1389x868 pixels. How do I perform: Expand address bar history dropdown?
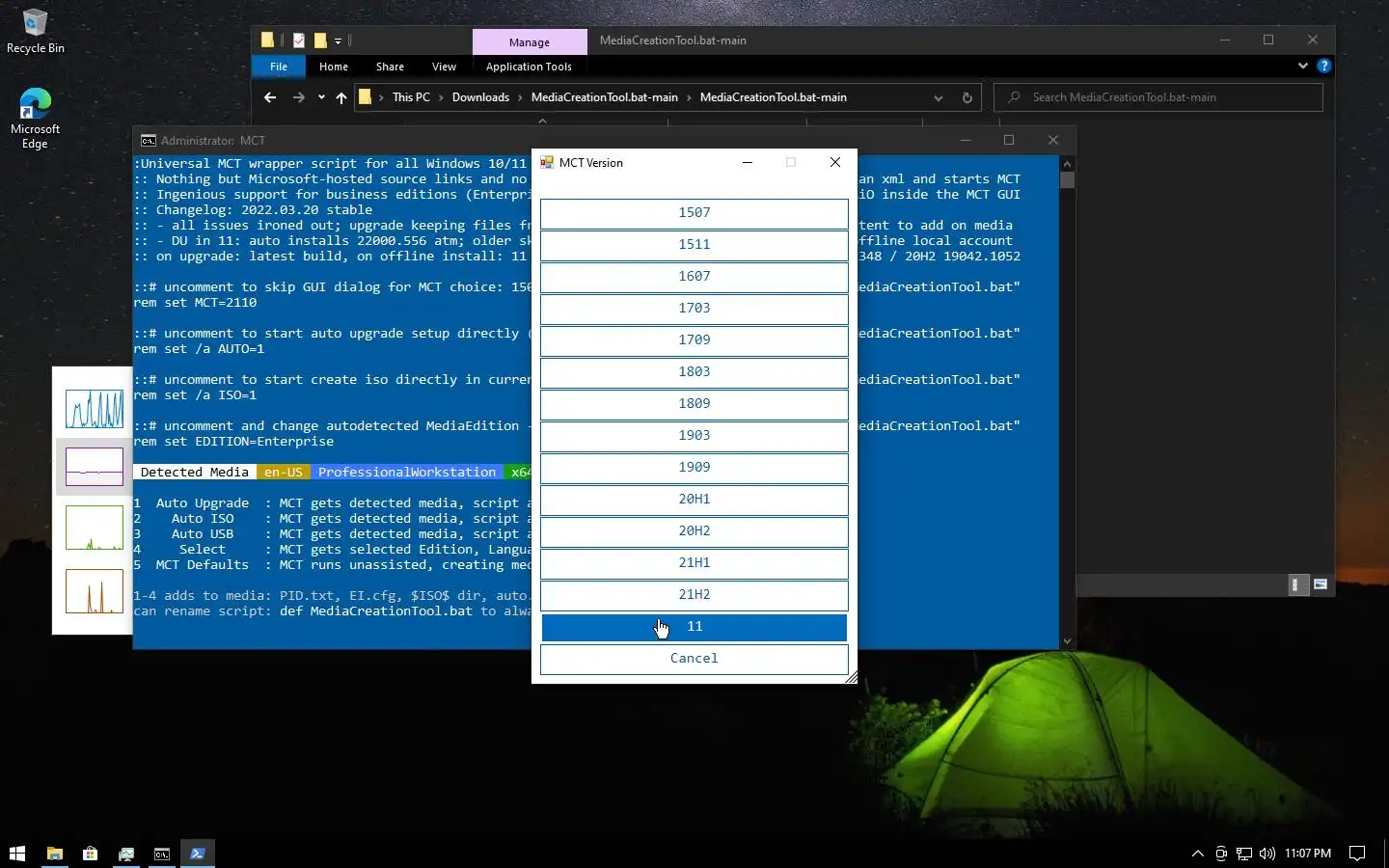point(939,97)
